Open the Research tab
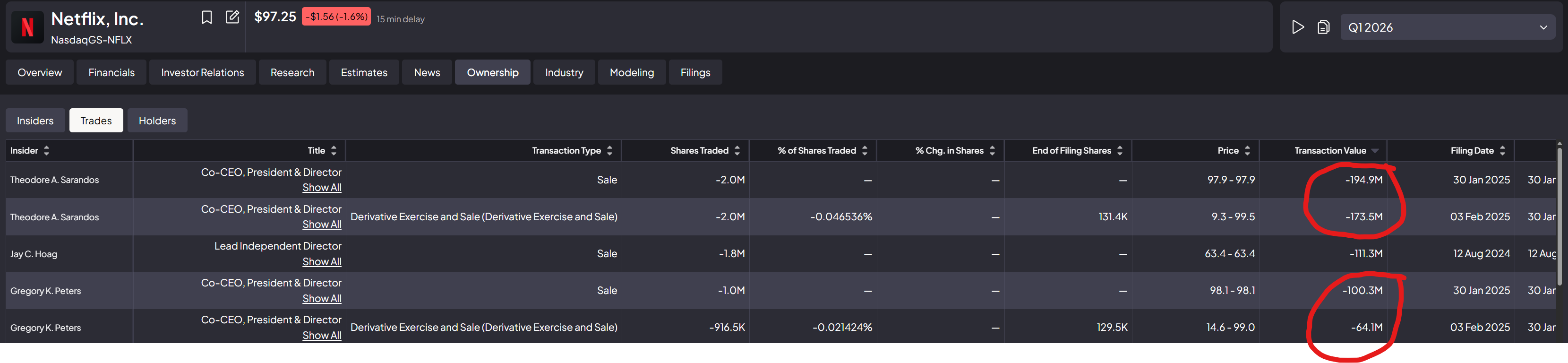The width and height of the screenshot is (1568, 363). [x=293, y=72]
